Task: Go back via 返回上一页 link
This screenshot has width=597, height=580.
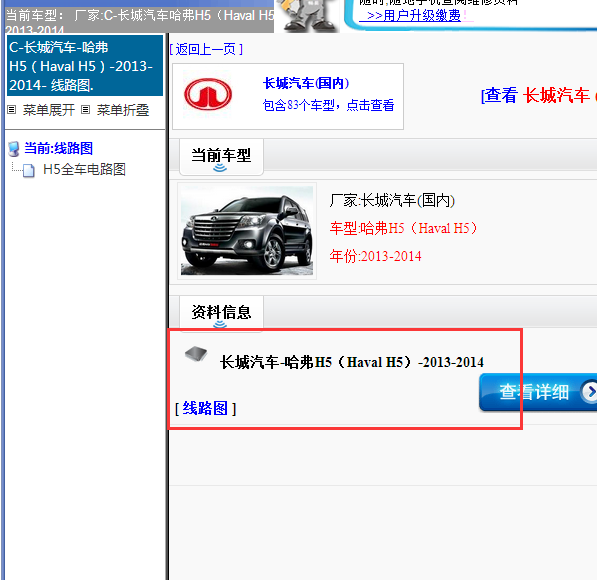Action: click(x=206, y=49)
